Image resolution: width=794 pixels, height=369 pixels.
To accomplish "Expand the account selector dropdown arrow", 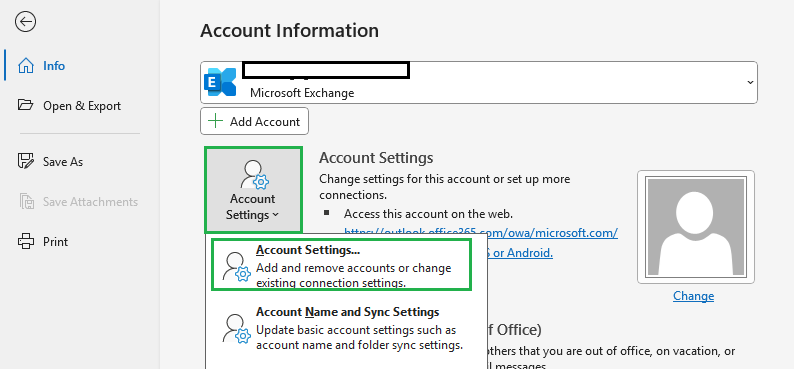I will click(x=750, y=83).
